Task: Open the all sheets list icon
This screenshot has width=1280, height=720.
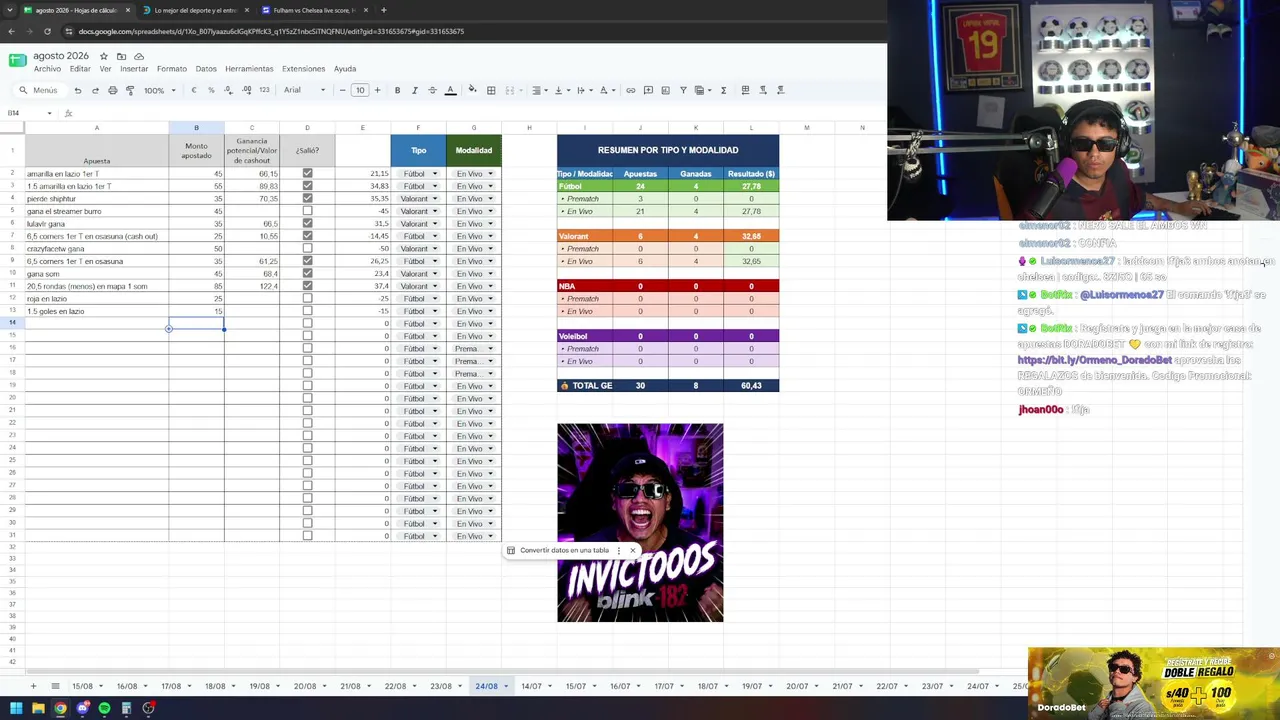Action: pyautogui.click(x=55, y=686)
